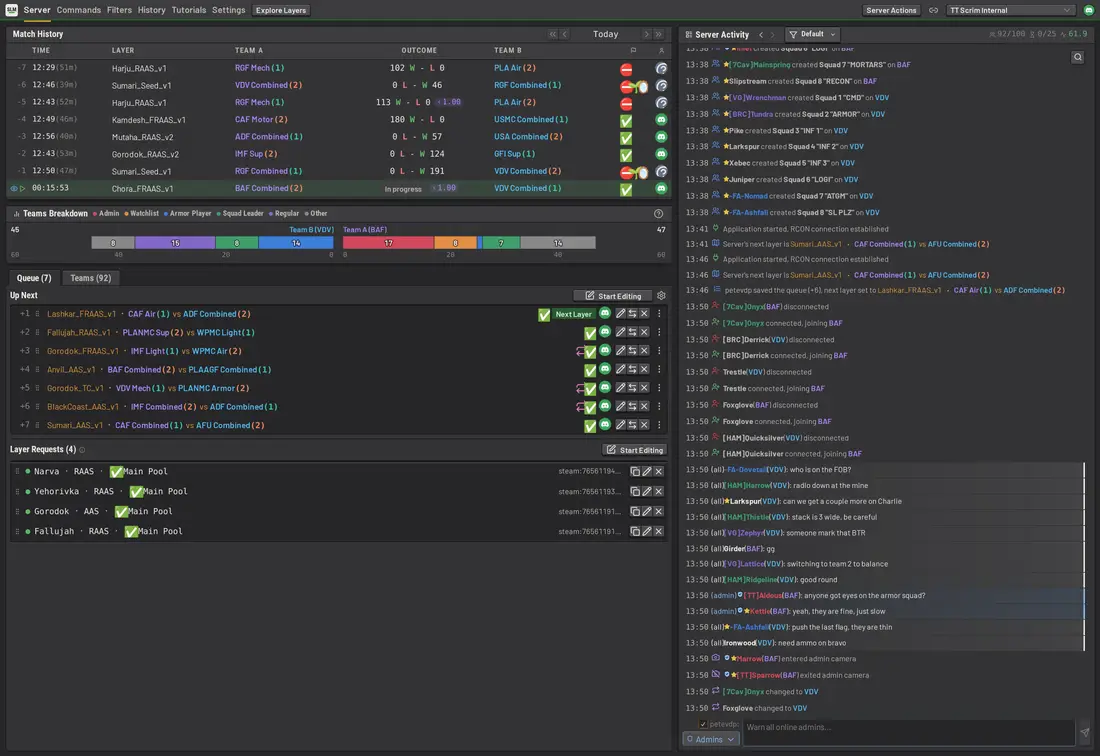Click the Server Actions button

point(891,11)
